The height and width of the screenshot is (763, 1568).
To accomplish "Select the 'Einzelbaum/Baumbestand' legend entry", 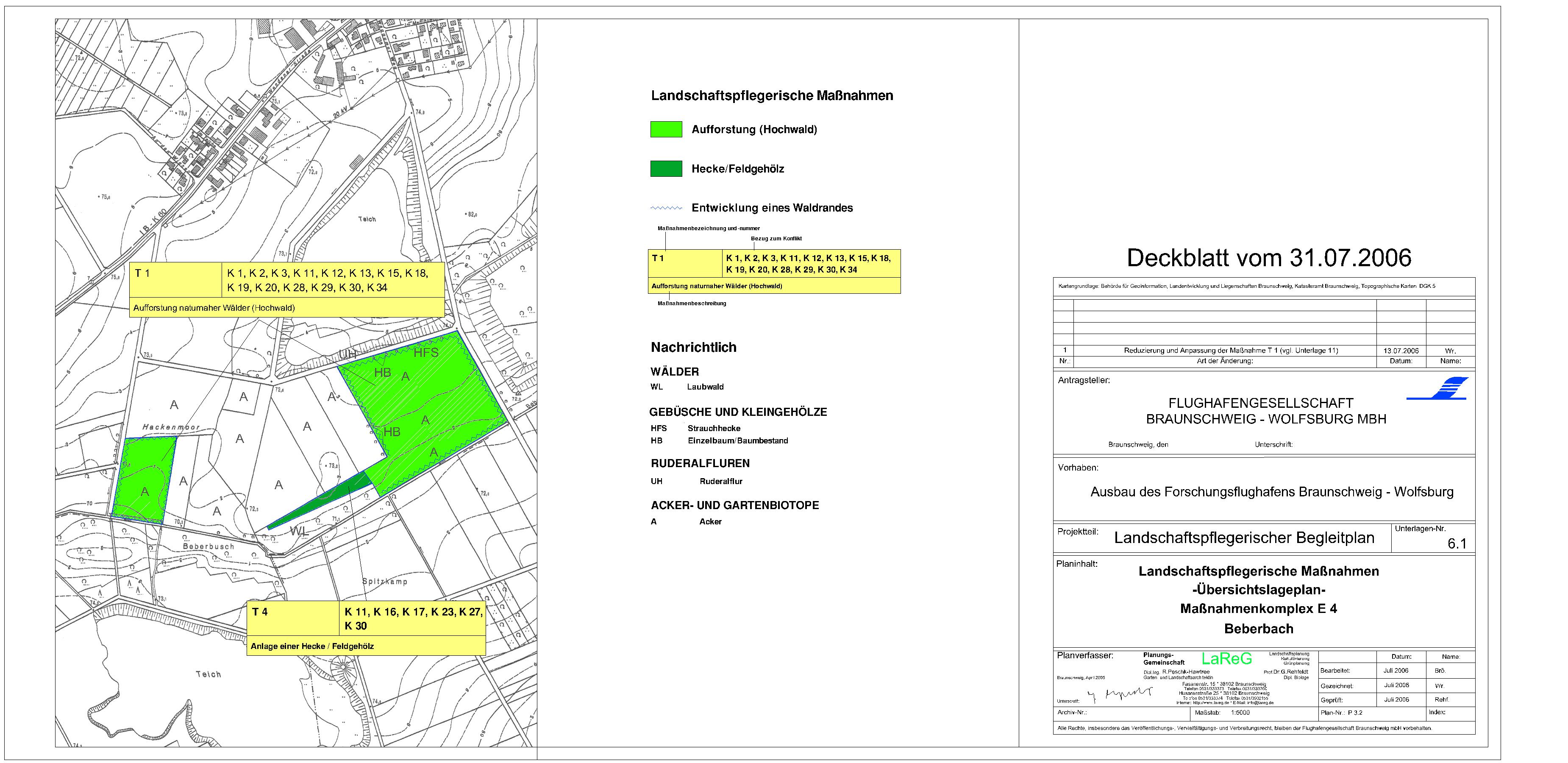I will click(x=738, y=440).
